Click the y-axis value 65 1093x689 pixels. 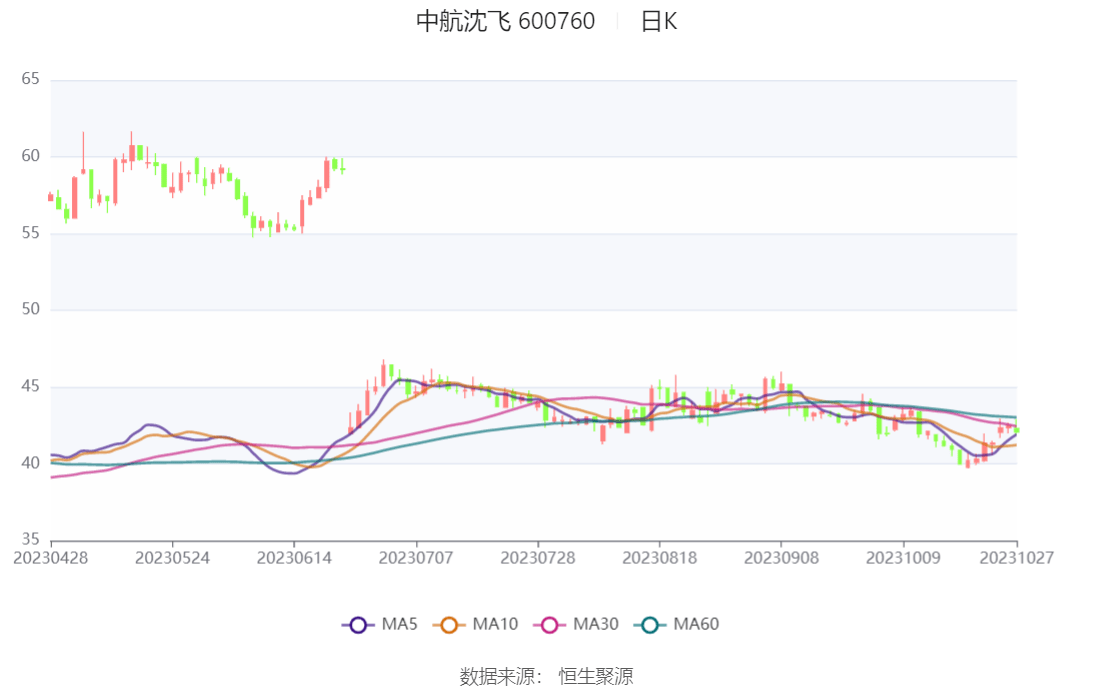31,79
